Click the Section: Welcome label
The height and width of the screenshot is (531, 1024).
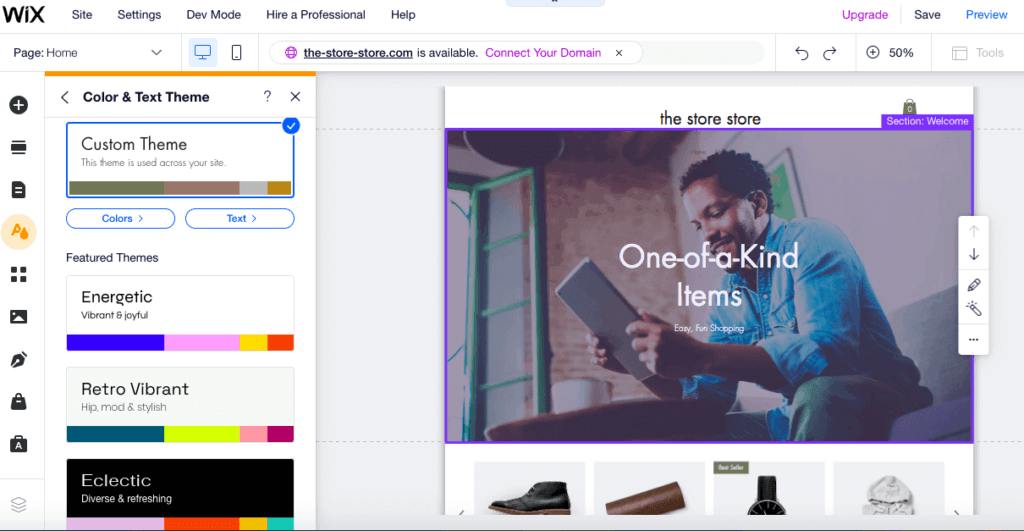click(927, 121)
